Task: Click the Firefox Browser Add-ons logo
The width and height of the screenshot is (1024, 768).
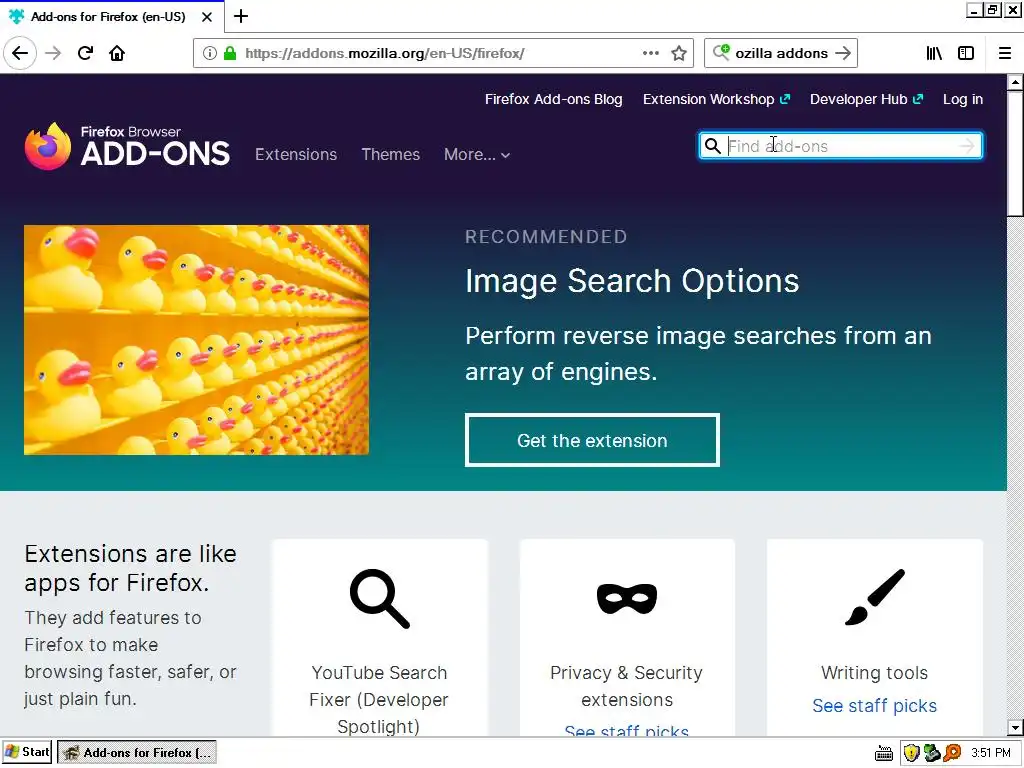Action: pos(127,146)
